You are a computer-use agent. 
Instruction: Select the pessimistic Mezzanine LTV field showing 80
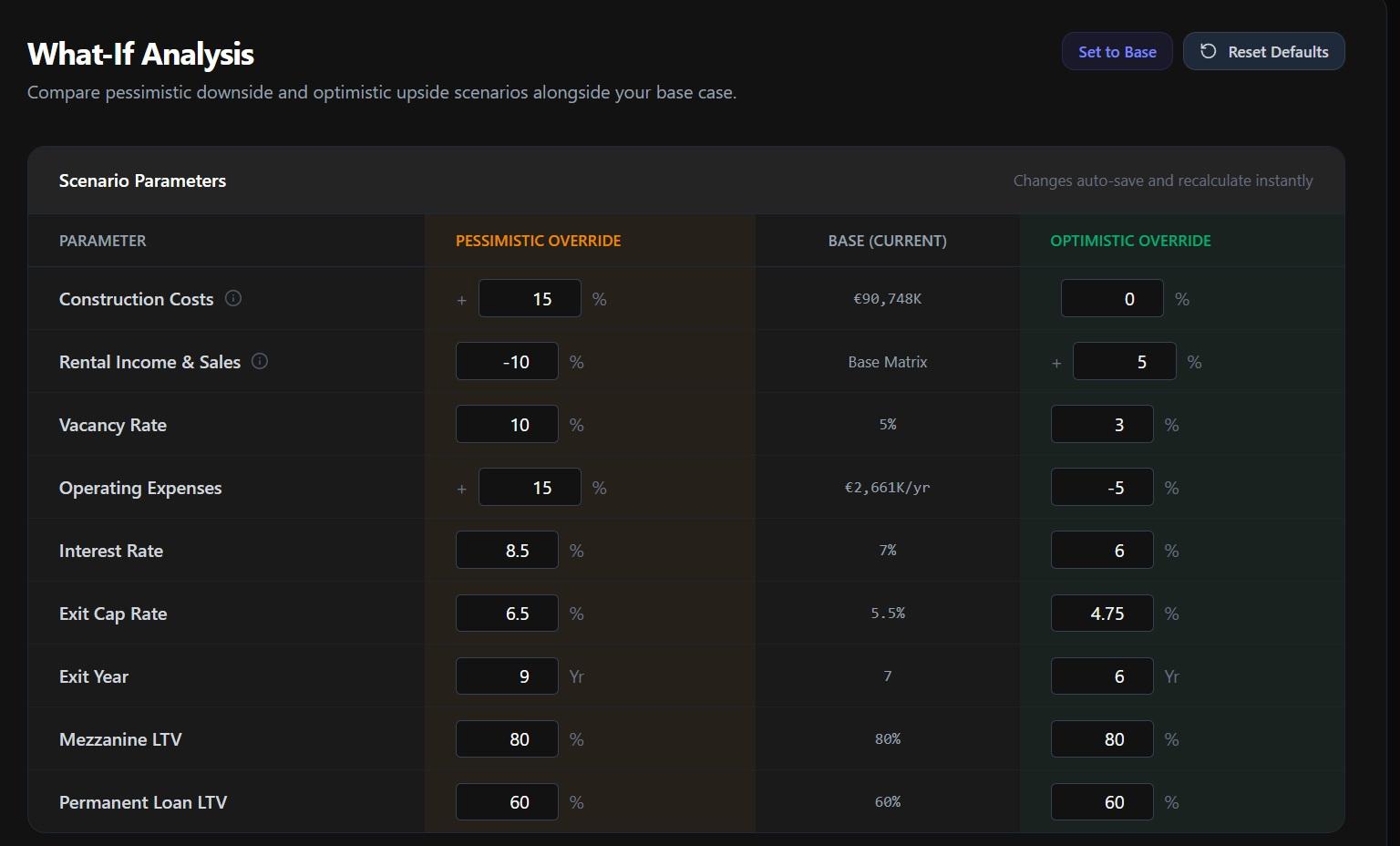coord(507,738)
